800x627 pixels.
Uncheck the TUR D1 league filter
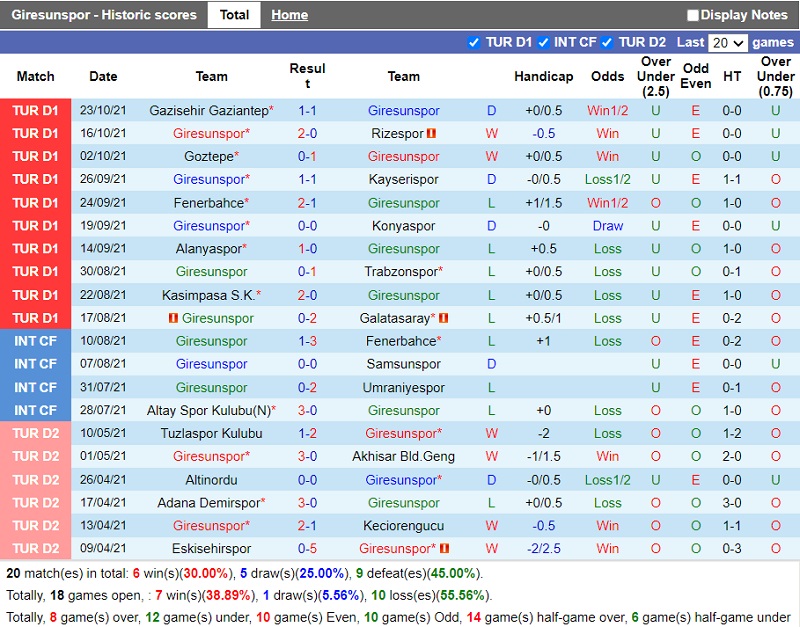(474, 42)
